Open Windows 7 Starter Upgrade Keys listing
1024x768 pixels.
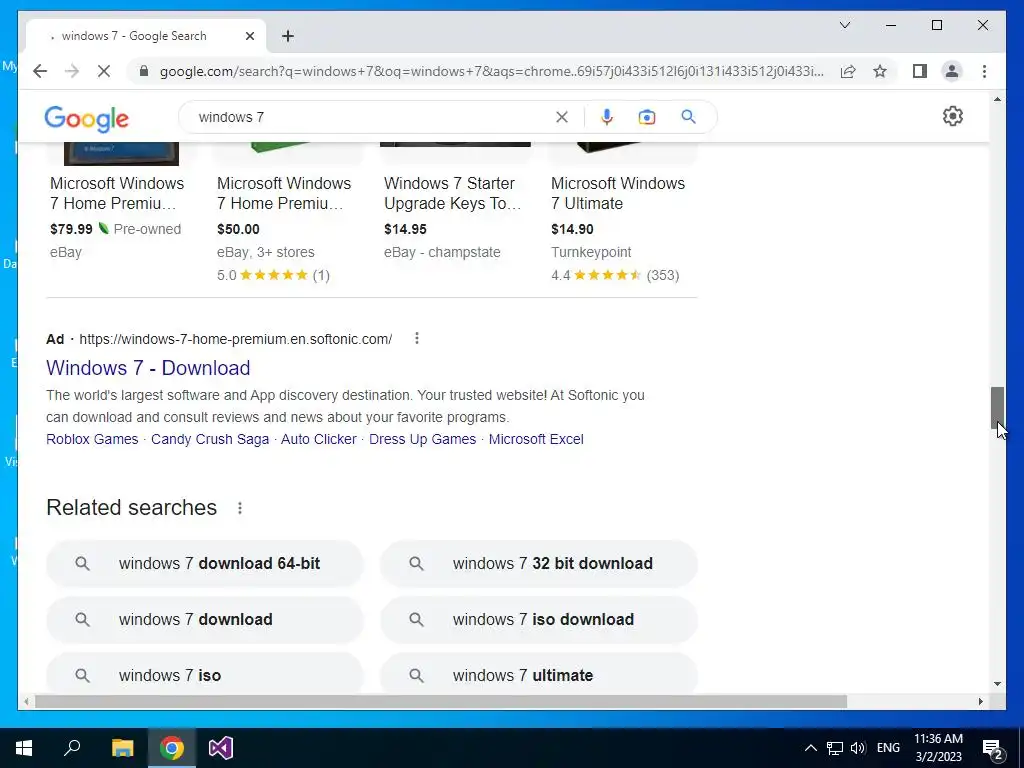pyautogui.click(x=453, y=193)
